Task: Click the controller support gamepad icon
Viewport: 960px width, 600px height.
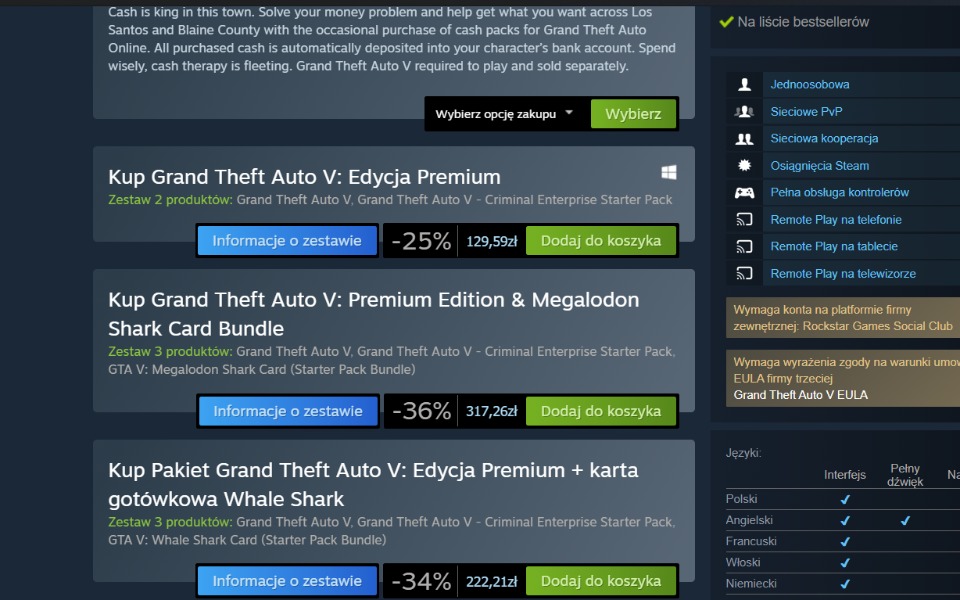Action: click(x=744, y=193)
